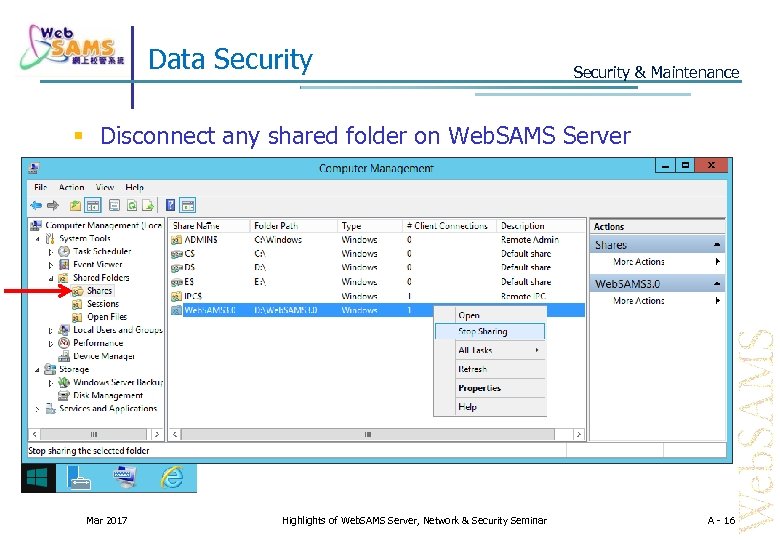Viewport: 780px width, 540px height.
Task: Collapse the Storage tree node
Action: [37, 370]
